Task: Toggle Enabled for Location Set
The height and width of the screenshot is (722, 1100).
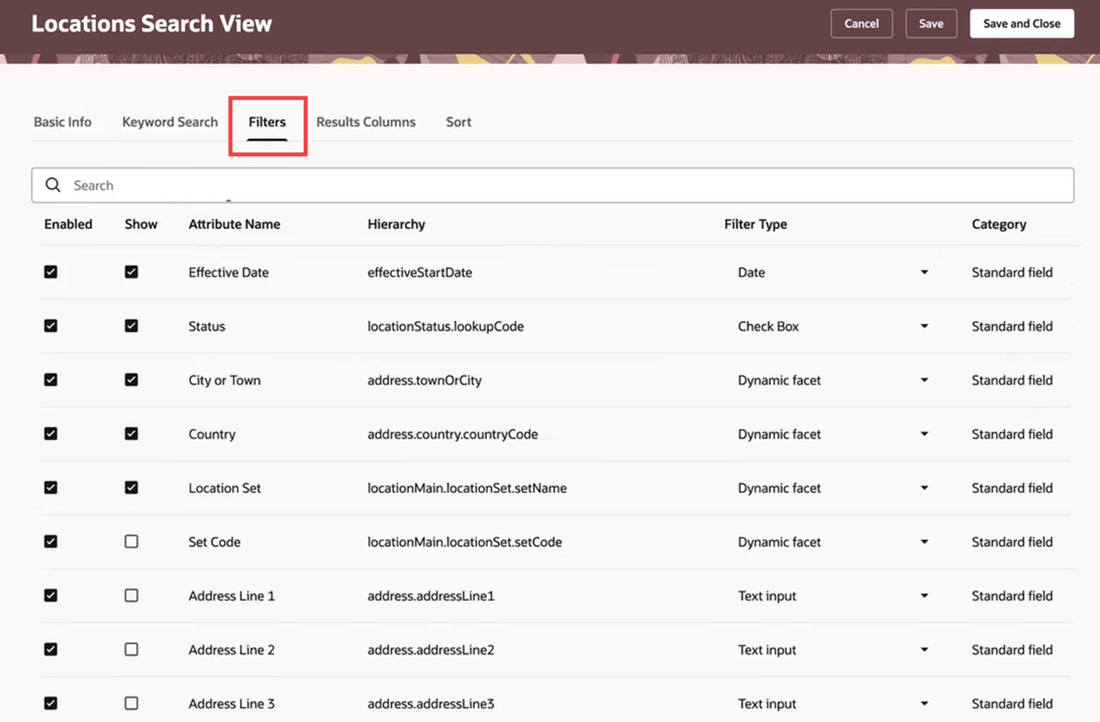Action: 51,488
